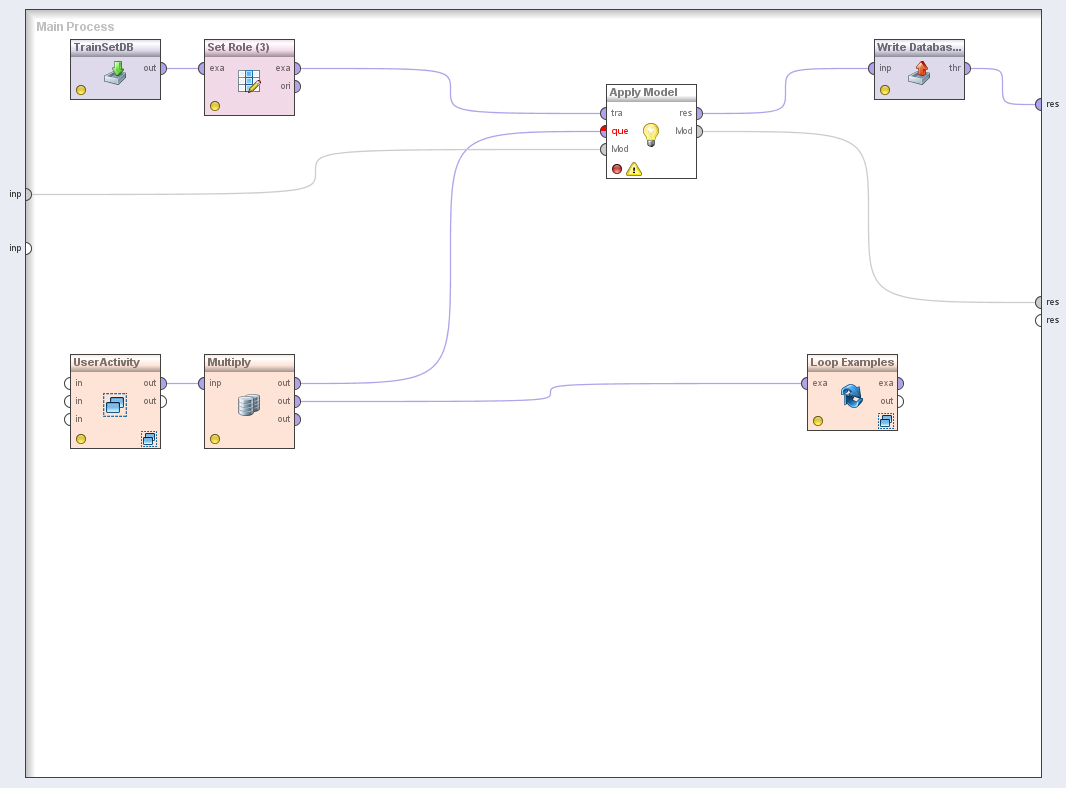1066x788 pixels.
Task: Open Loop Examples' nested subprocess indicator
Action: point(885,421)
